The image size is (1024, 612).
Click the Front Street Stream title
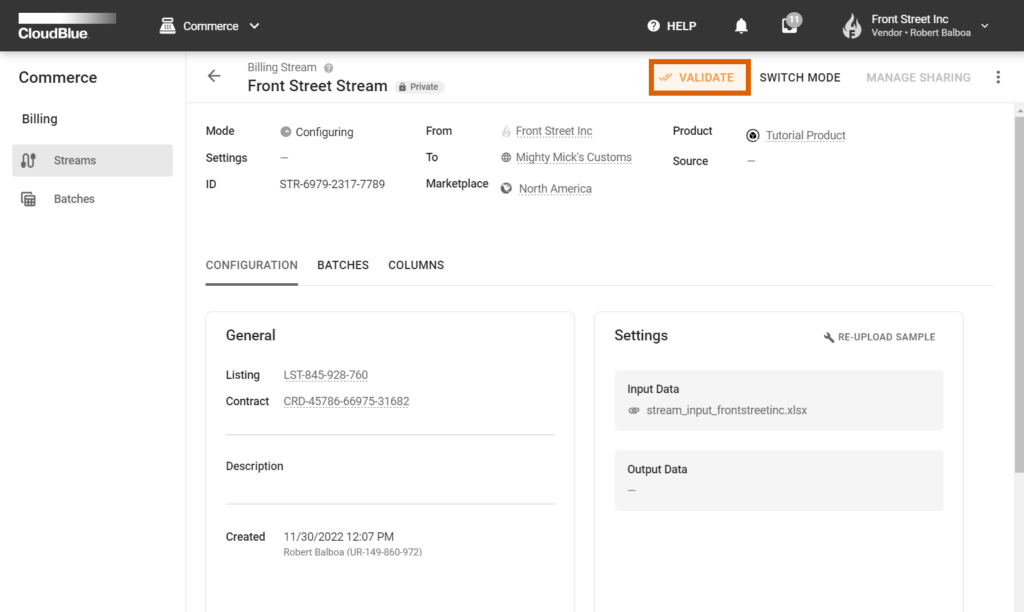(x=317, y=86)
